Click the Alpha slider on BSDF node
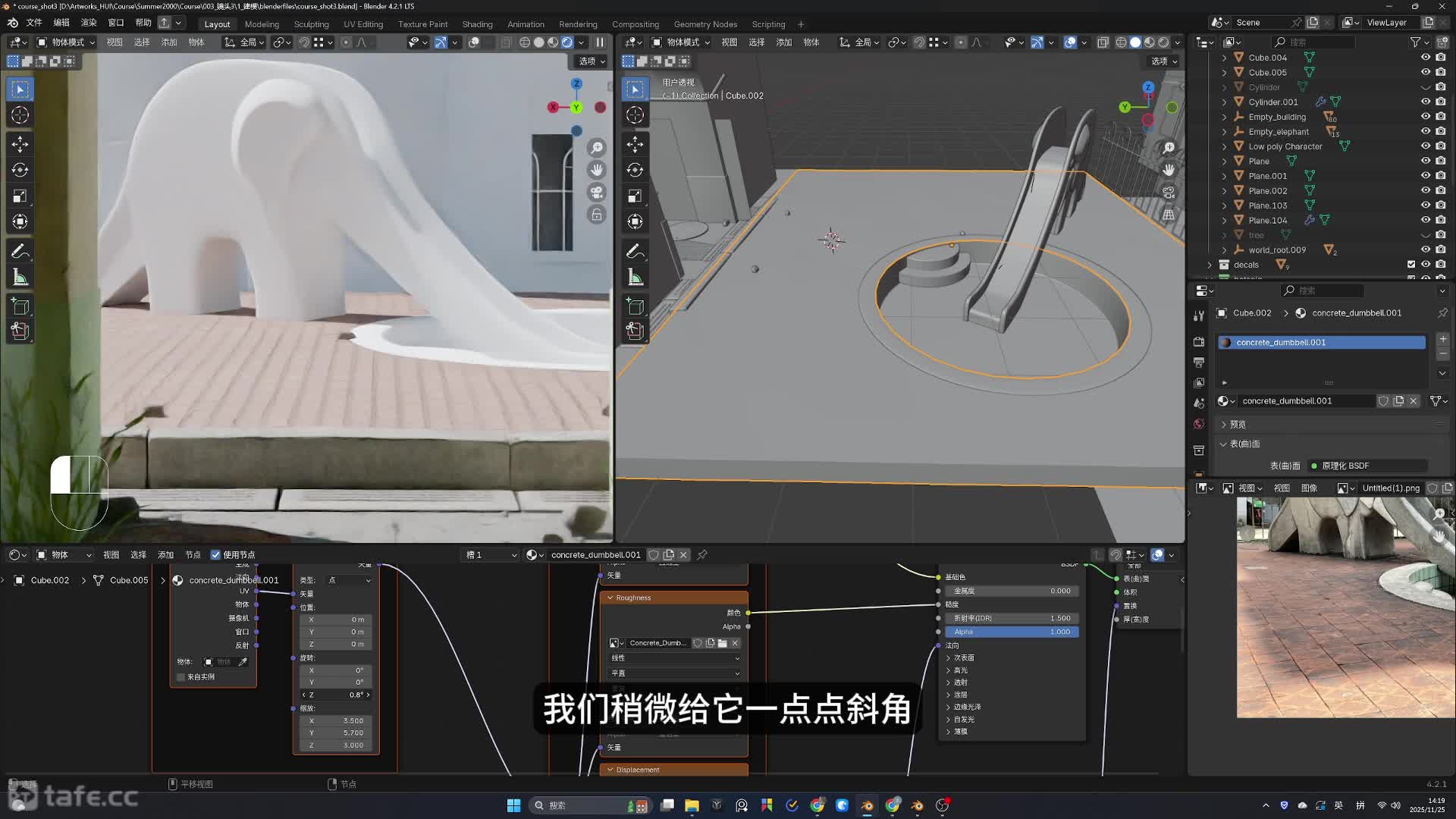Viewport: 1456px width, 819px height. click(1011, 632)
